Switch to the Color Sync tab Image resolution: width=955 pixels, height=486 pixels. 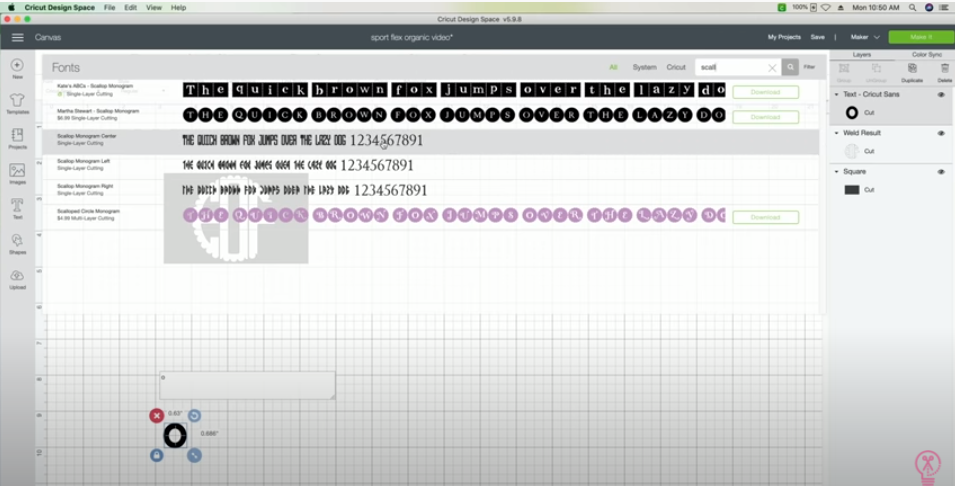926,55
